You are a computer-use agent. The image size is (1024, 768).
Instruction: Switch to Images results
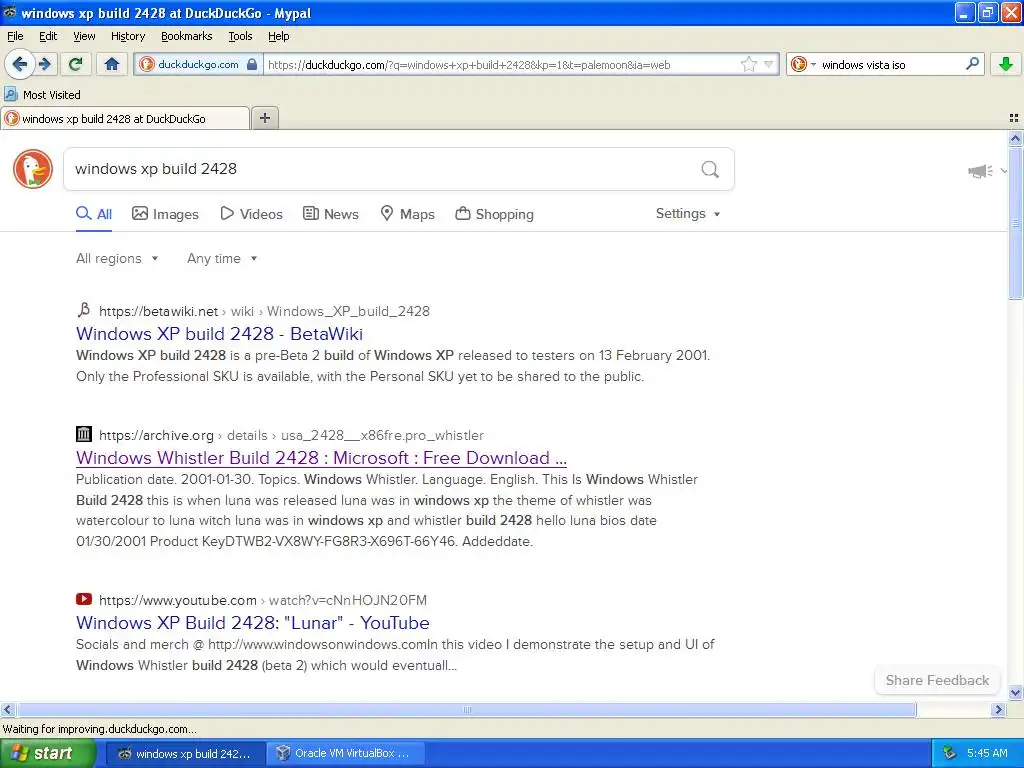click(x=165, y=214)
